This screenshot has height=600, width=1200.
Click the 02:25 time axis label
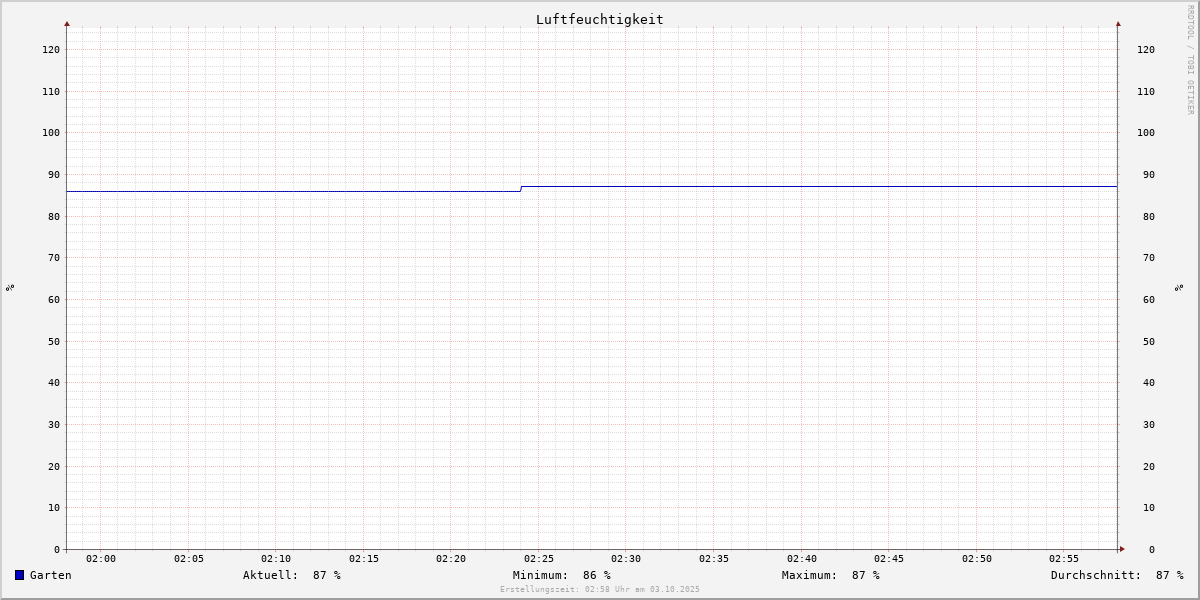point(539,559)
